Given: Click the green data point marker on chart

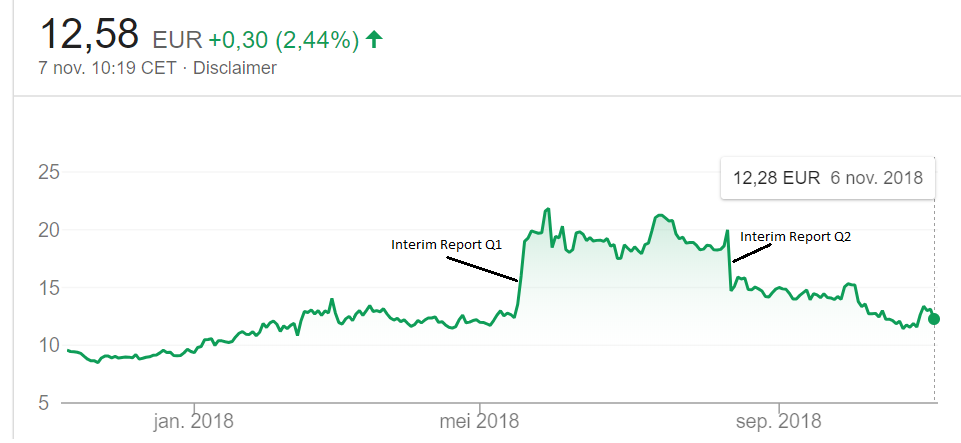Looking at the screenshot, I should click(934, 319).
